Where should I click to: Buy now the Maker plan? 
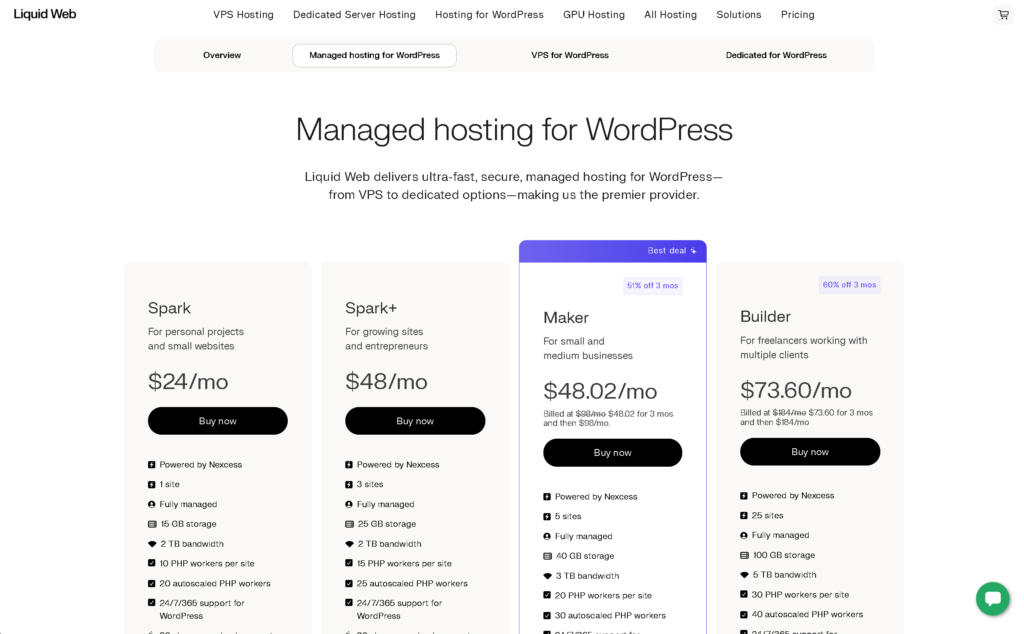(613, 452)
